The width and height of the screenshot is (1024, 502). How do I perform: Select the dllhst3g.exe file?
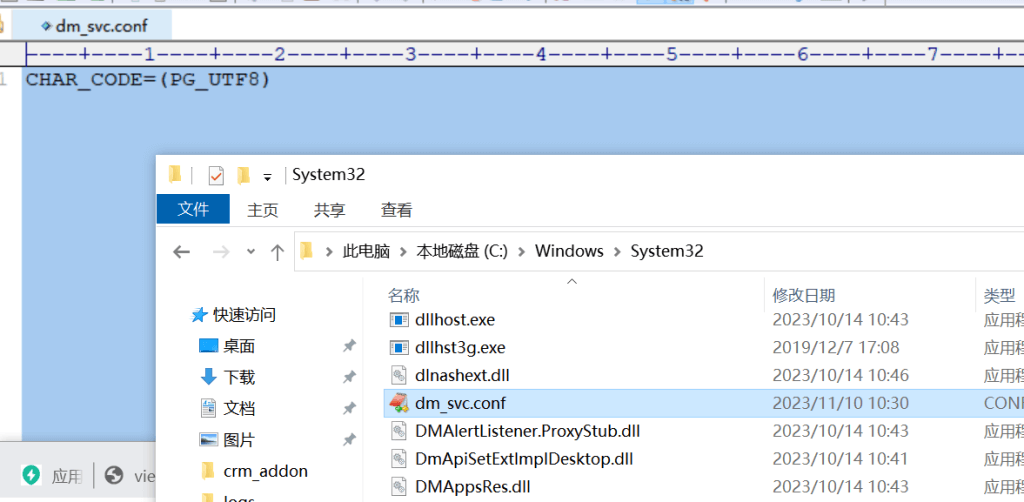click(460, 347)
